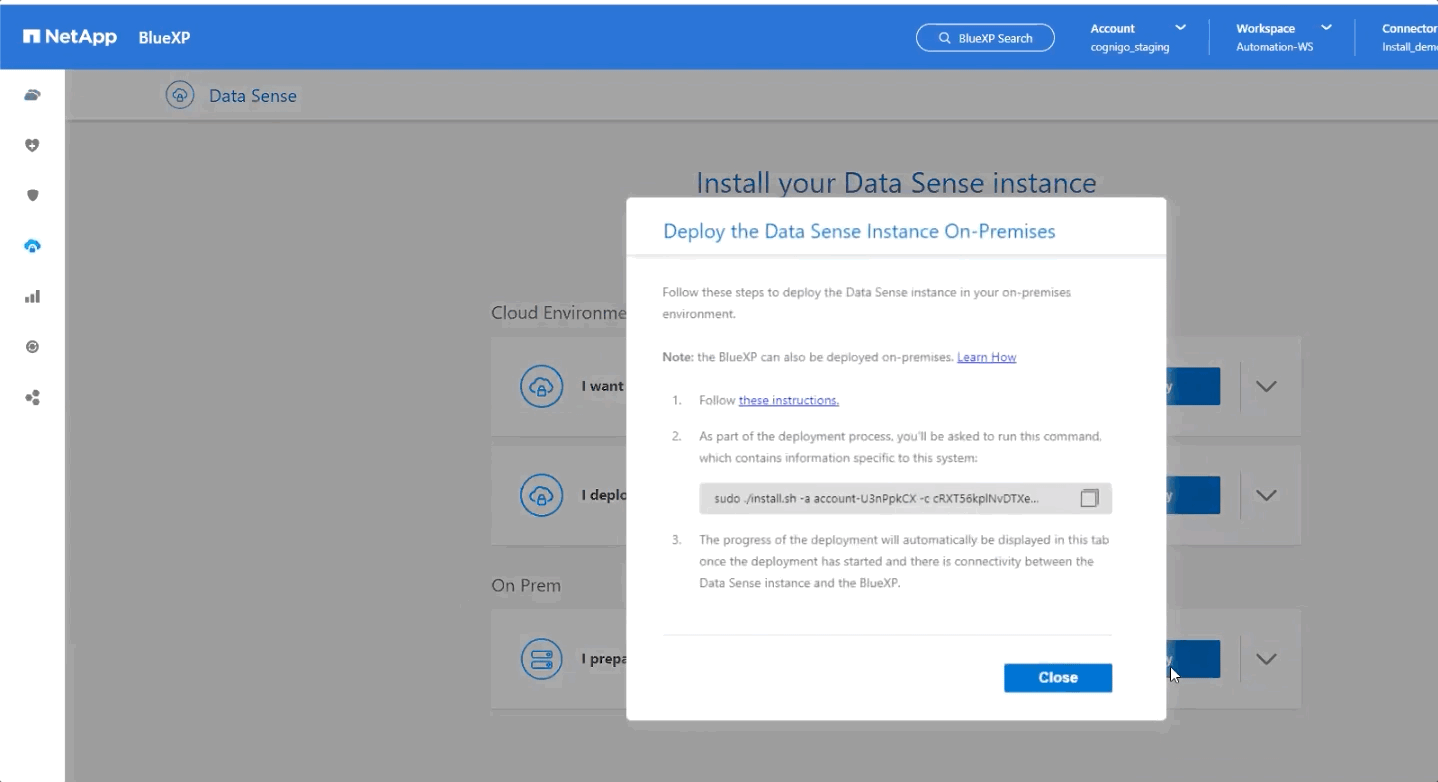
Task: Expand the first Cloud Environment option chevron
Action: click(x=1266, y=387)
